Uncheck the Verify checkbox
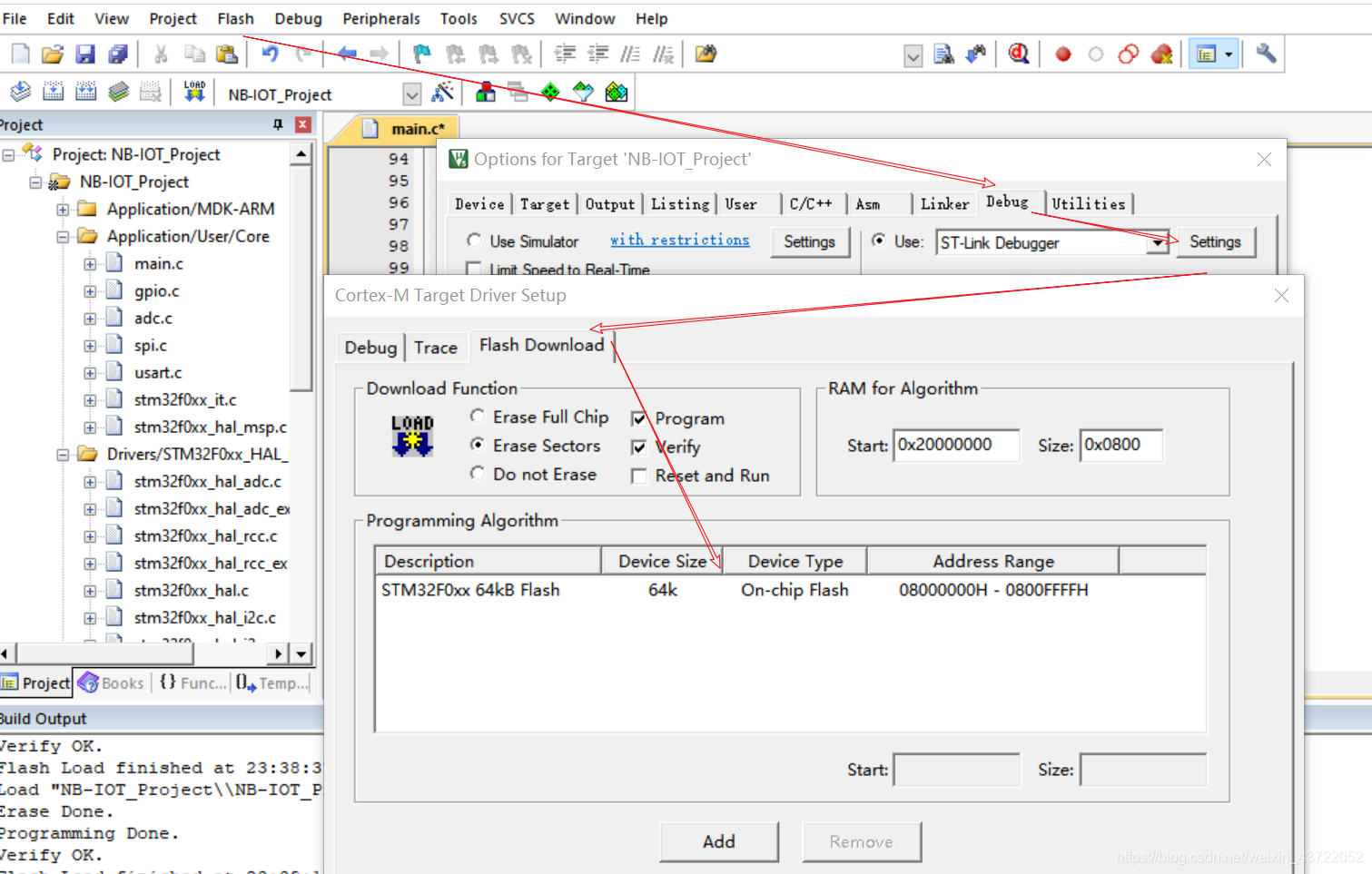This screenshot has height=874, width=1372. tap(639, 447)
